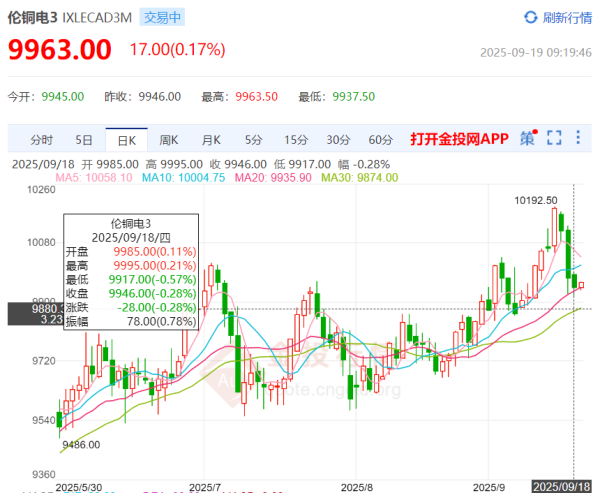The height and width of the screenshot is (493, 600).
Task: Click the 10080 y-axis price label
Action: [41, 242]
